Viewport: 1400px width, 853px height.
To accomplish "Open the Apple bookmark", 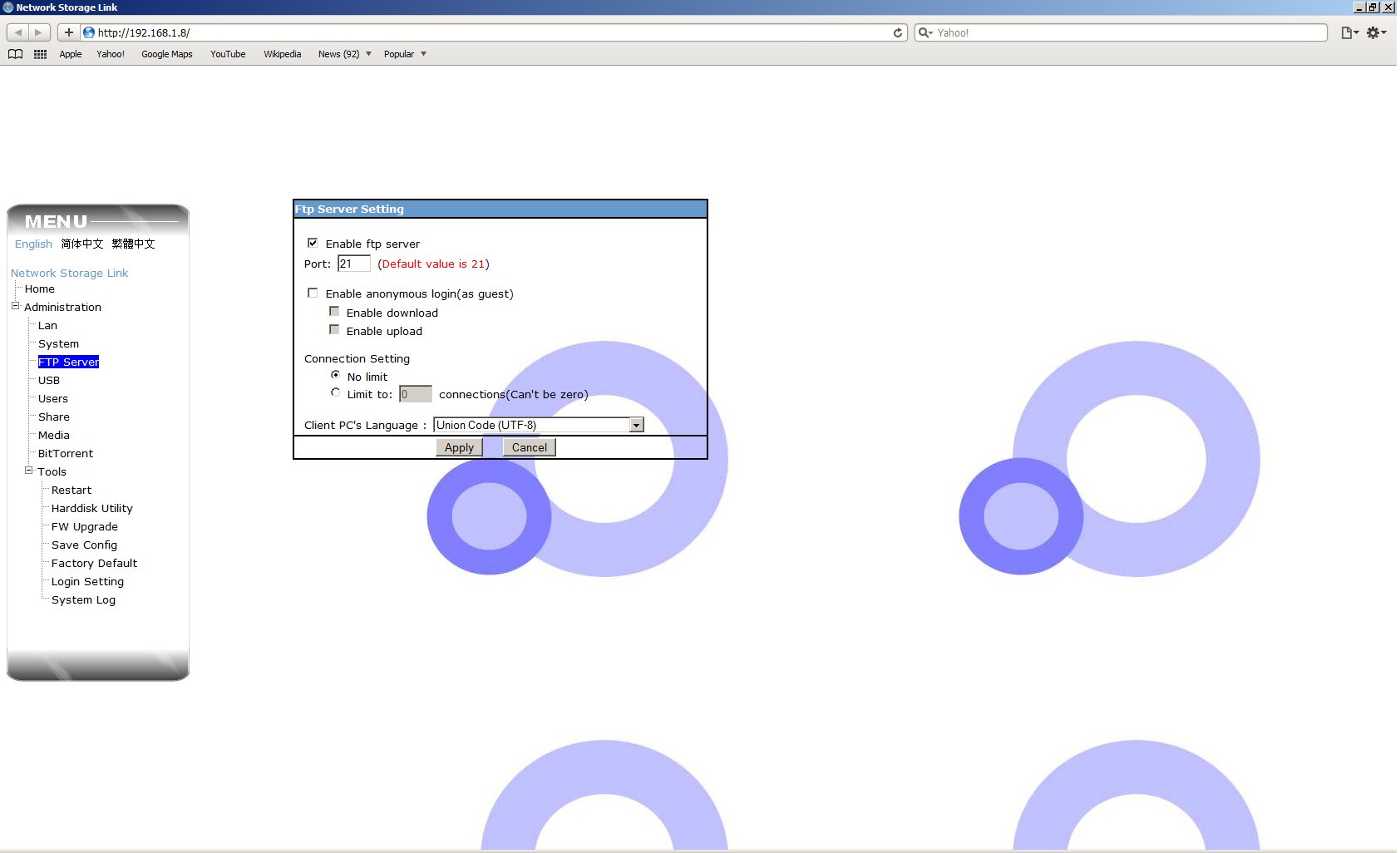I will pyautogui.click(x=71, y=54).
